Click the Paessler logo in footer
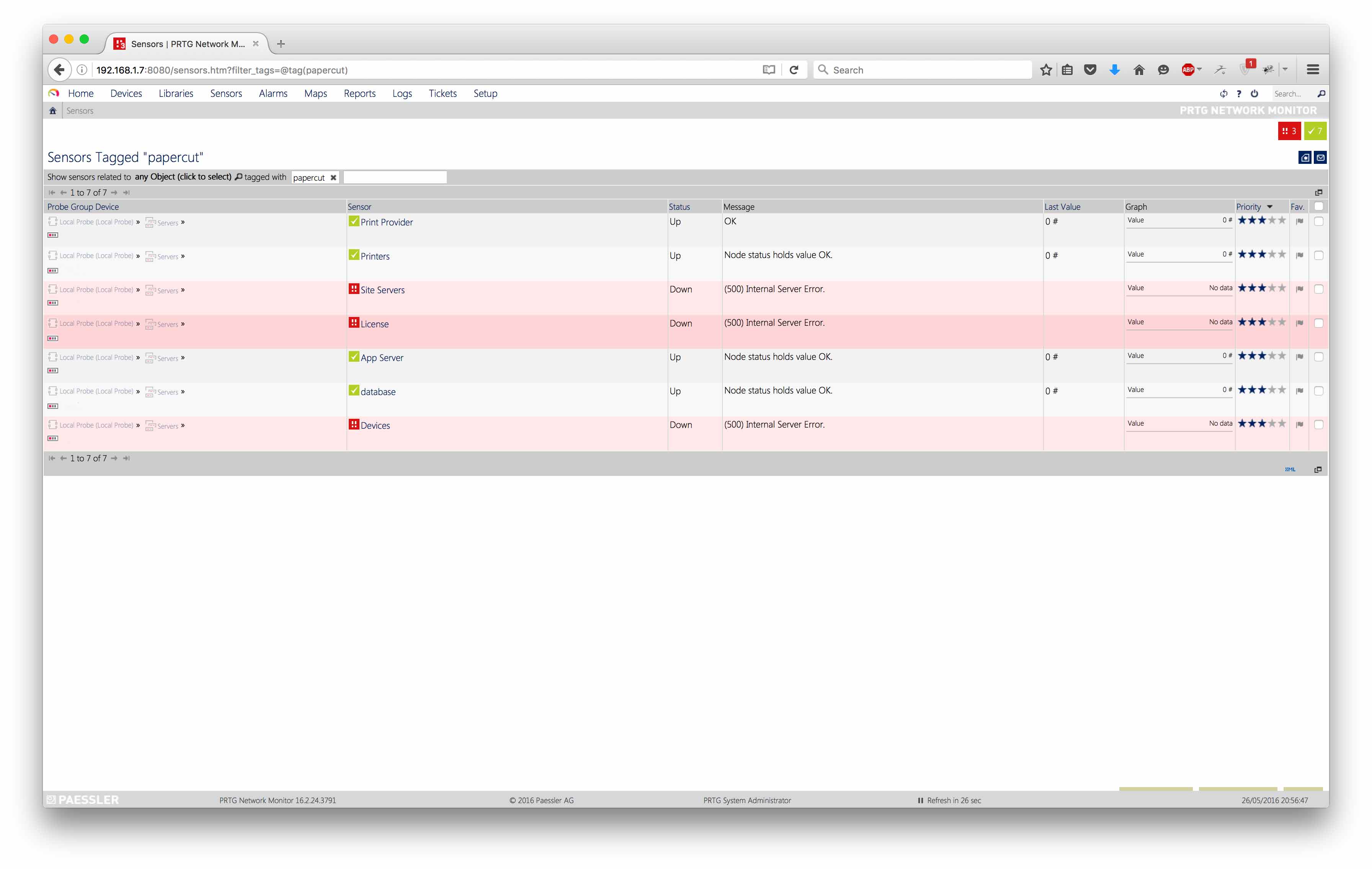 83,799
